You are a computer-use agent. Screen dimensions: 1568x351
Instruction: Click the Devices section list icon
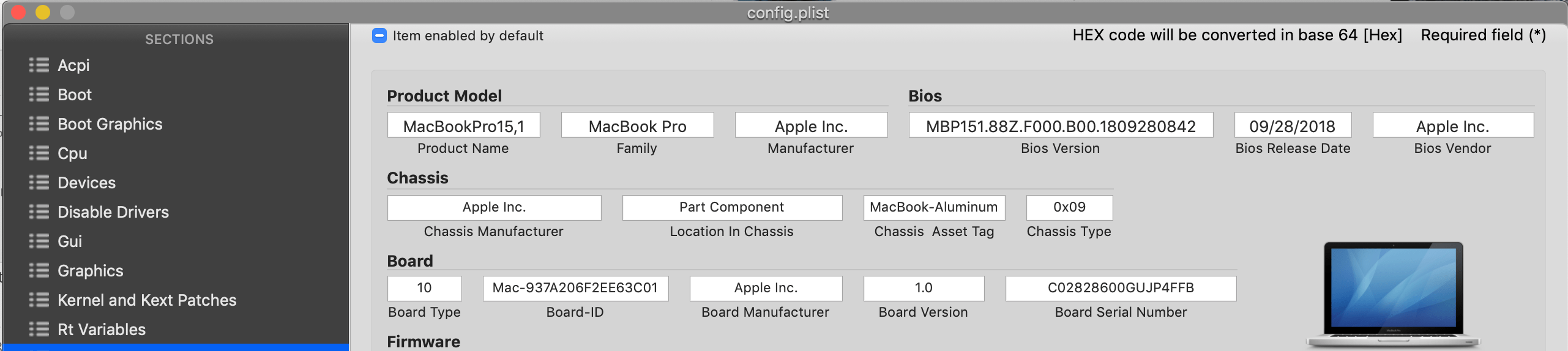coord(39,183)
